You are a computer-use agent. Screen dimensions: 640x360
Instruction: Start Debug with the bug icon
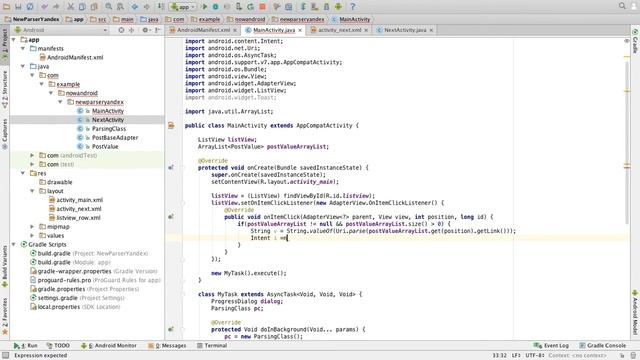pyautogui.click(x=216, y=7)
